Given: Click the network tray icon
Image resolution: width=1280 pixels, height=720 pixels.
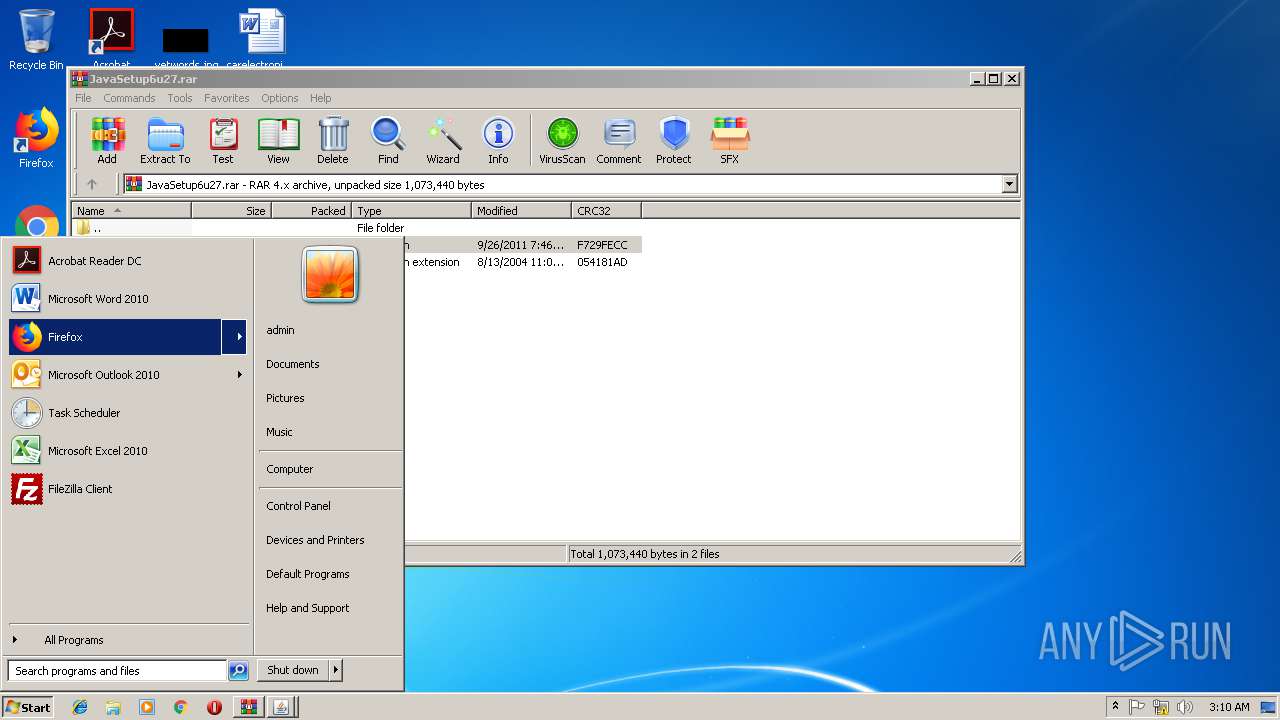Looking at the screenshot, I should pyautogui.click(x=1161, y=707).
